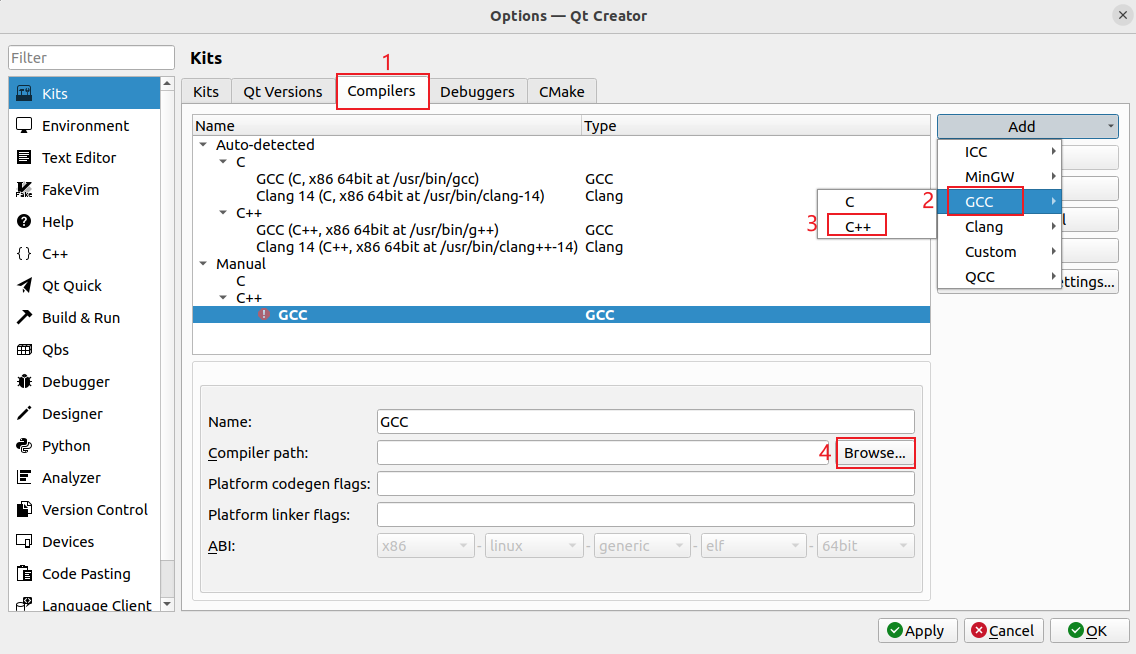
Task: Click the Platform linker flags field
Action: [x=646, y=515]
